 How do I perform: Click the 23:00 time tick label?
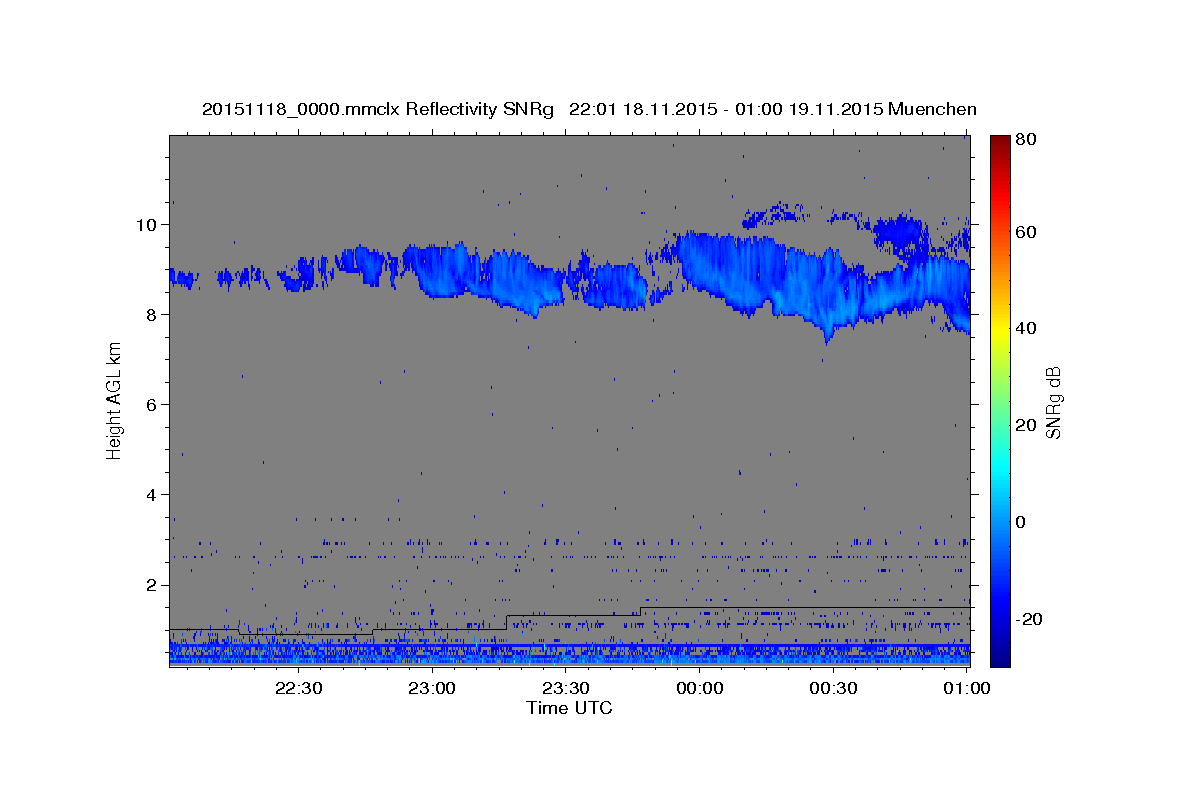point(433,689)
